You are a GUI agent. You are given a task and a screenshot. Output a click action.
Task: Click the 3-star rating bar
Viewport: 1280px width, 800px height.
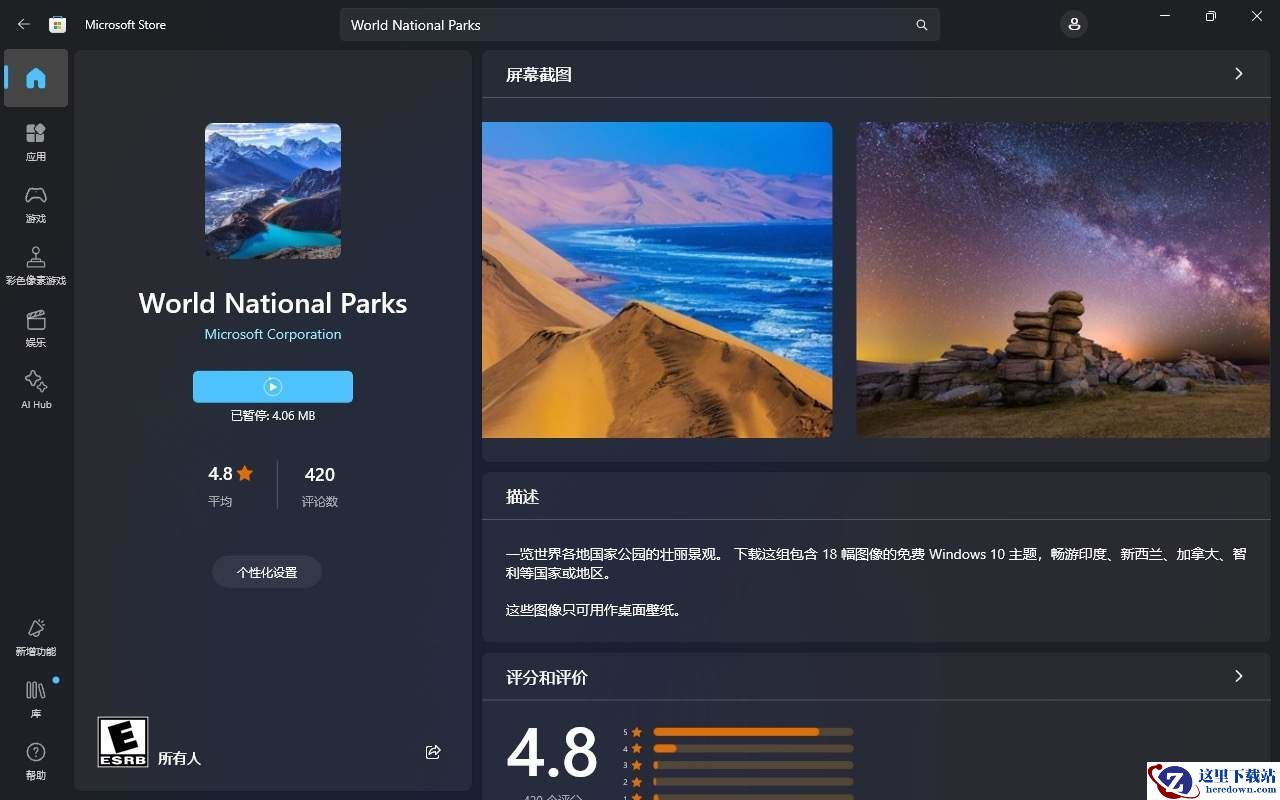tap(753, 765)
